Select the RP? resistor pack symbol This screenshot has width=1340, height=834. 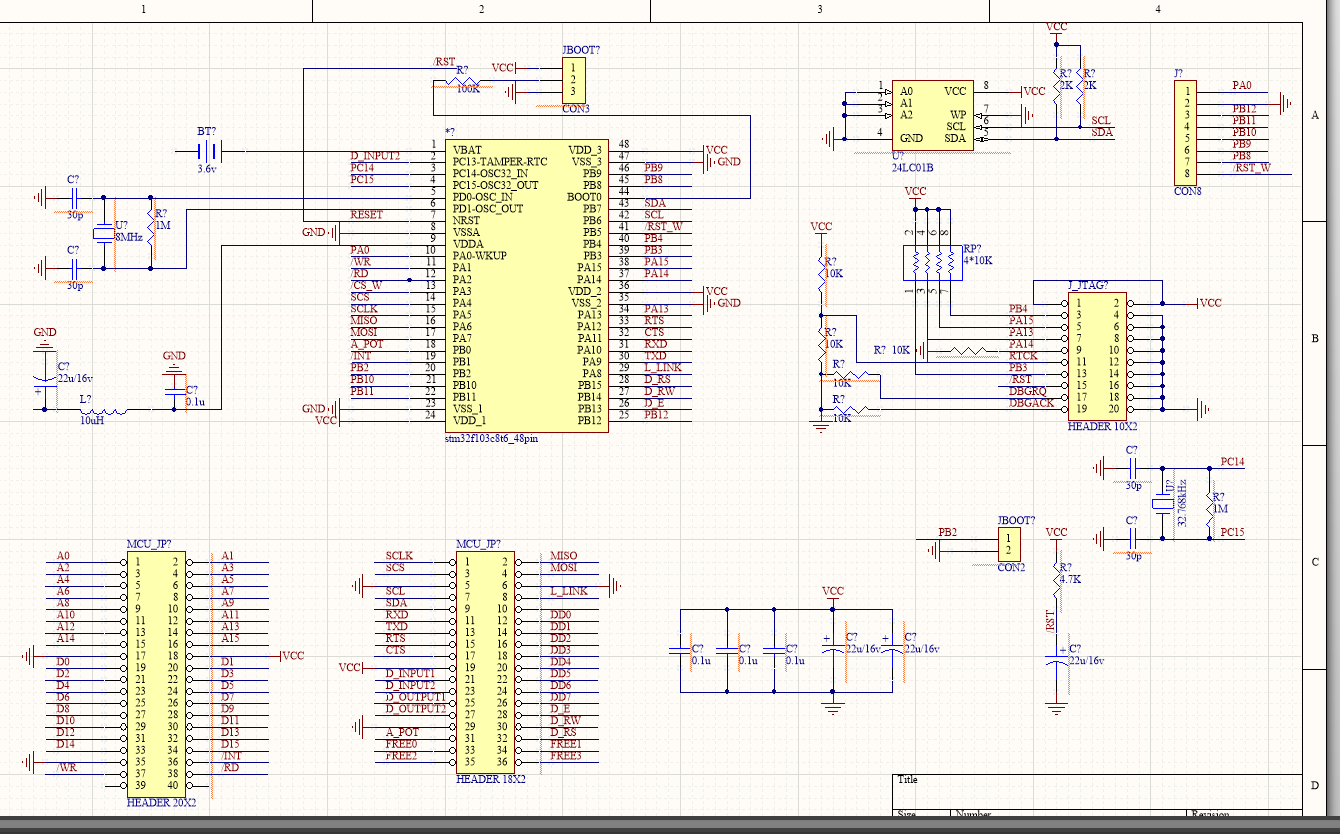(x=934, y=264)
